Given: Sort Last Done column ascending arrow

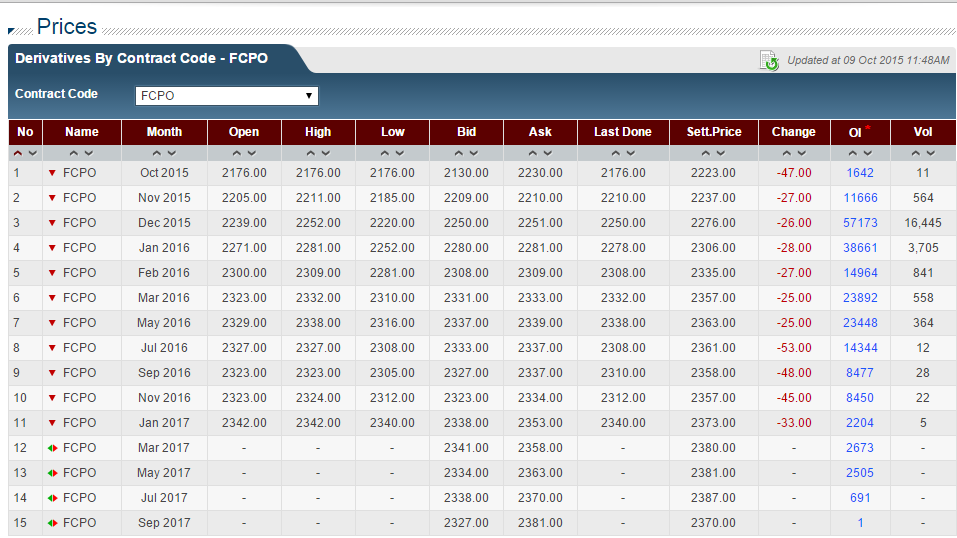Looking at the screenshot, I should click(616, 153).
